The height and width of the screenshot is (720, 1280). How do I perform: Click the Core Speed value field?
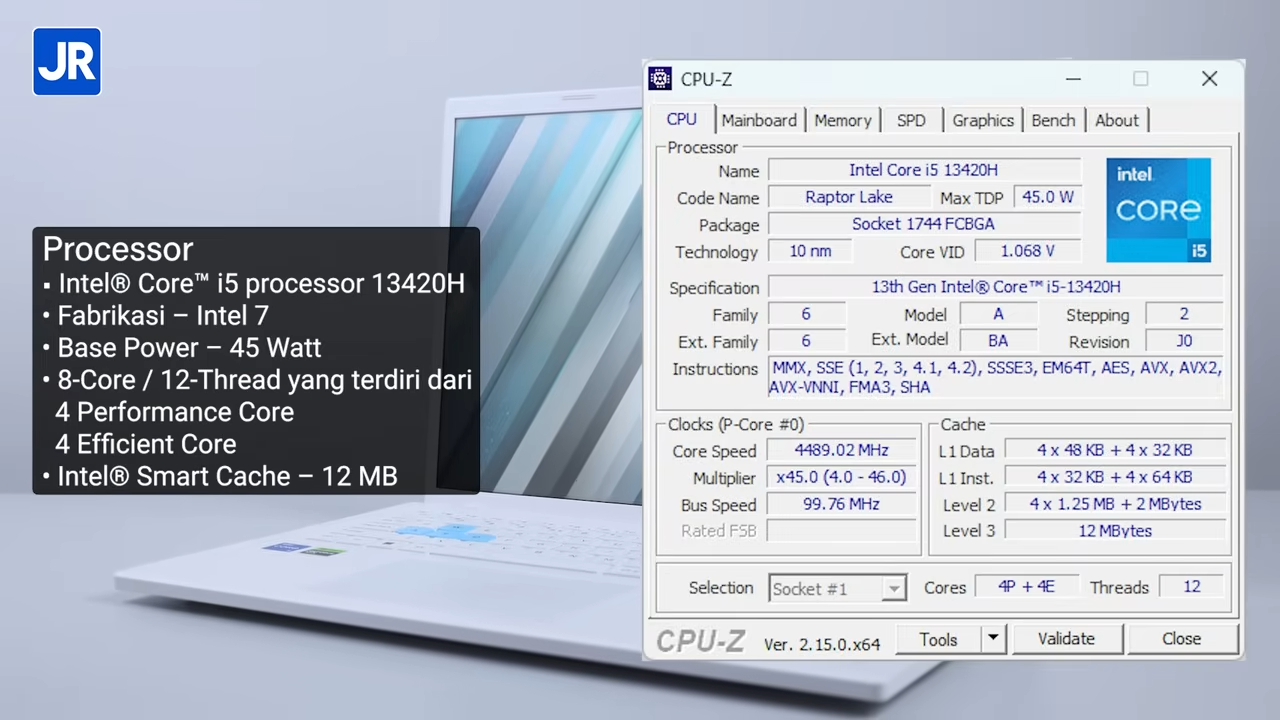click(x=840, y=451)
